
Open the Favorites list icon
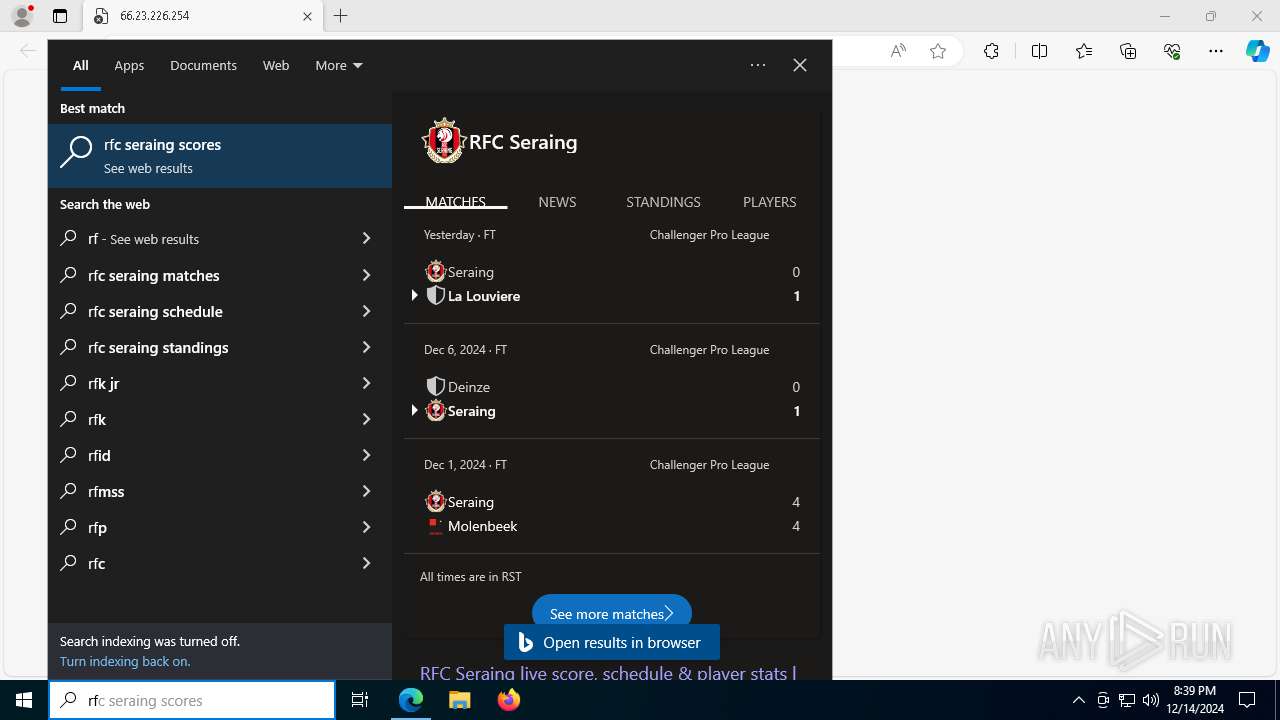tap(1084, 51)
